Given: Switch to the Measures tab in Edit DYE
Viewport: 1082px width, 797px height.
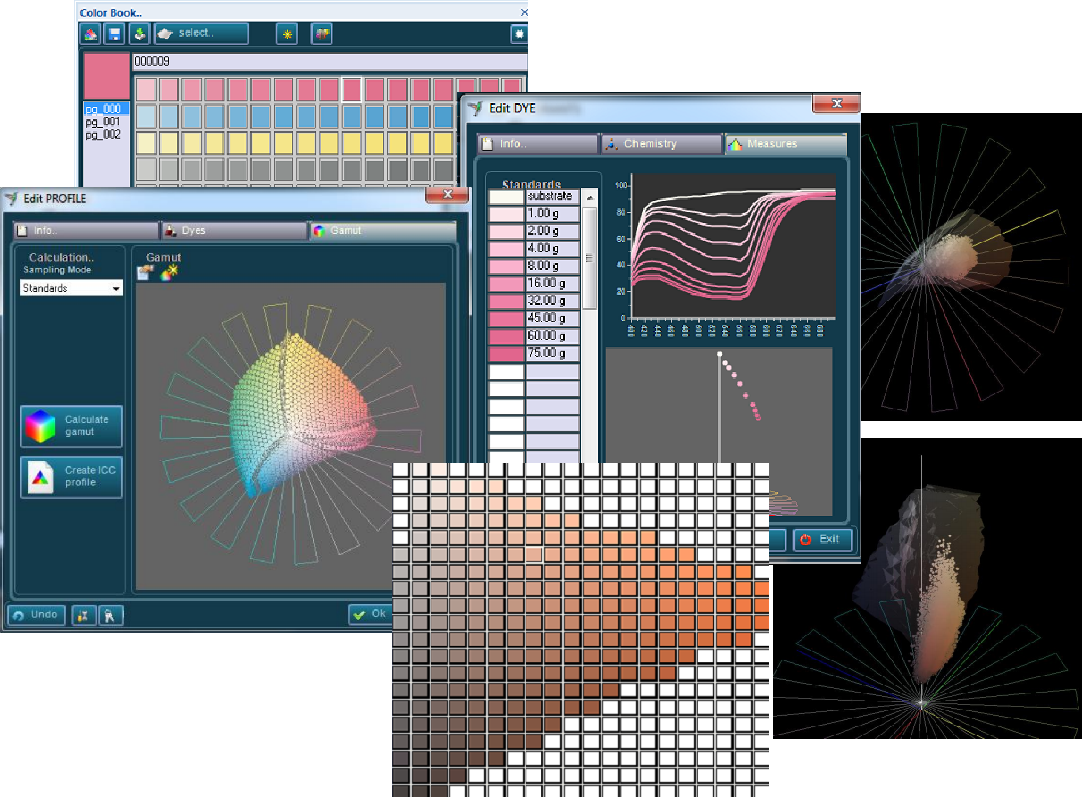Looking at the screenshot, I should click(x=786, y=143).
